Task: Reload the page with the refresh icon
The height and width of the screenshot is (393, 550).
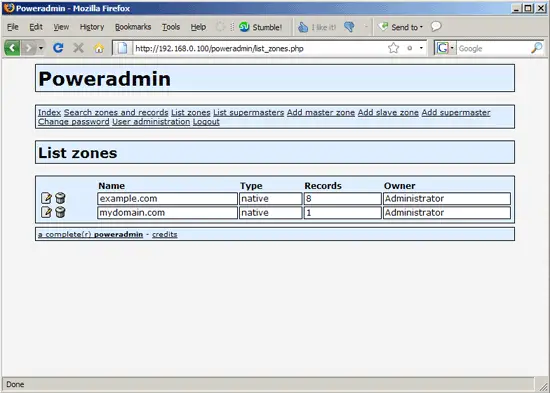Action: (x=58, y=48)
